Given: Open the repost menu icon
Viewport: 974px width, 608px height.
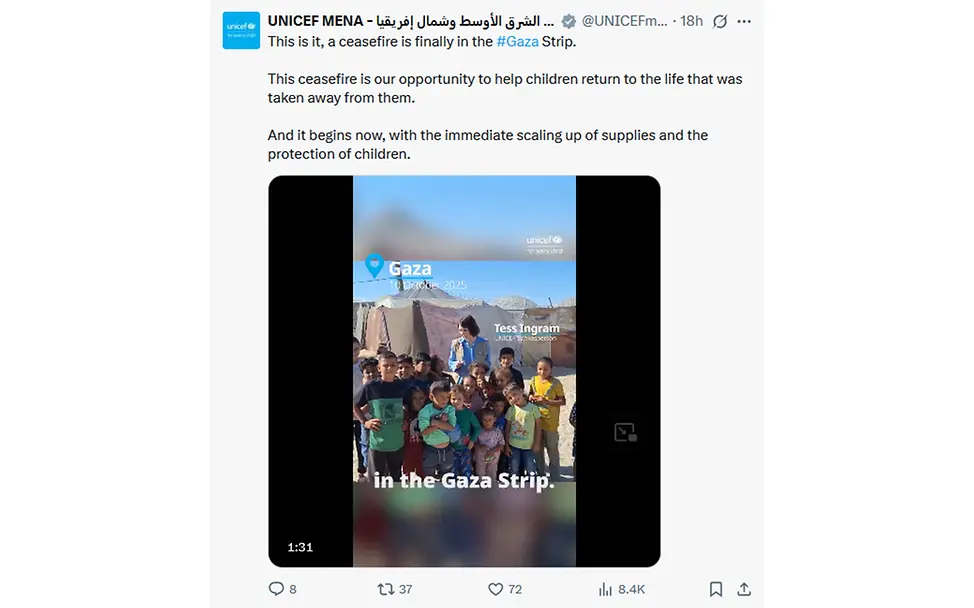Looking at the screenshot, I should tap(385, 589).
